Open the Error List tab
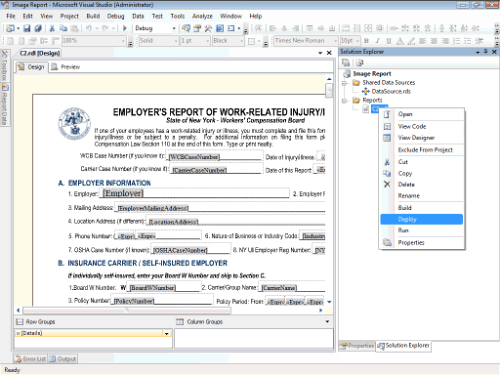The width and height of the screenshot is (500, 375). coord(30,359)
